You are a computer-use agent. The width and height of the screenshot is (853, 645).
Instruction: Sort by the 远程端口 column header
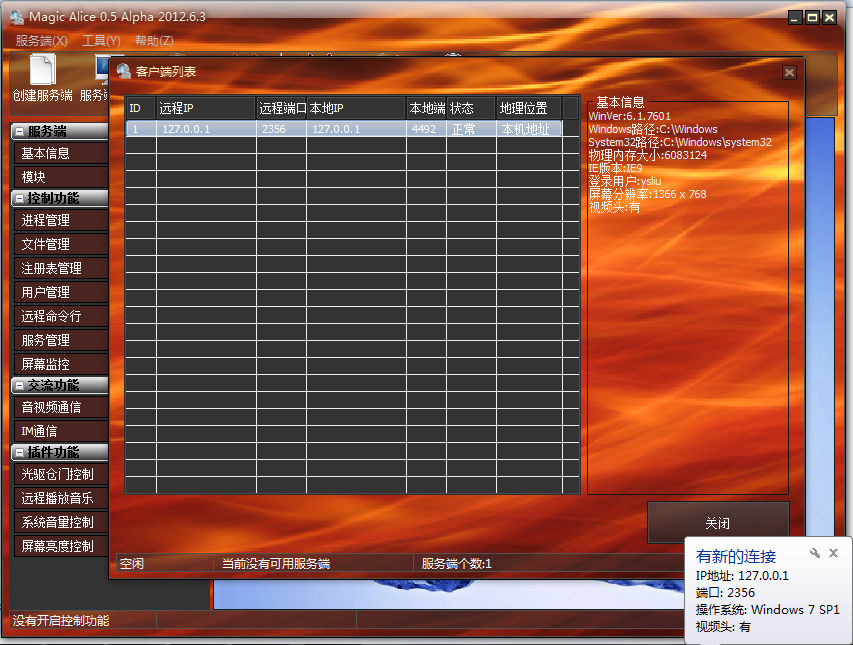[281, 108]
